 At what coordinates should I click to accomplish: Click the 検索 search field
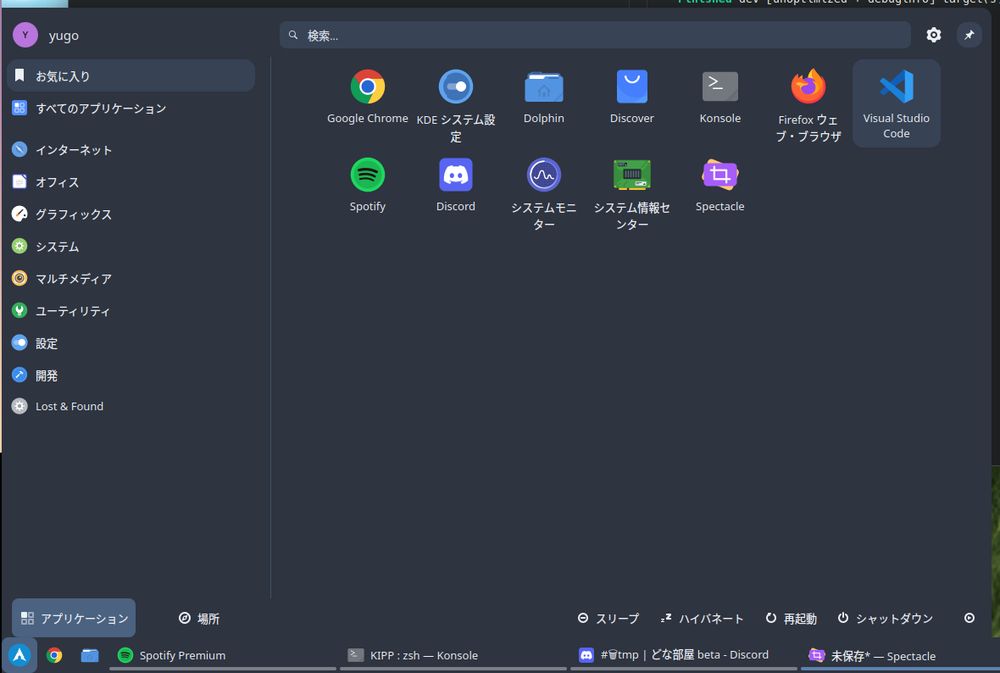pyautogui.click(x=594, y=35)
